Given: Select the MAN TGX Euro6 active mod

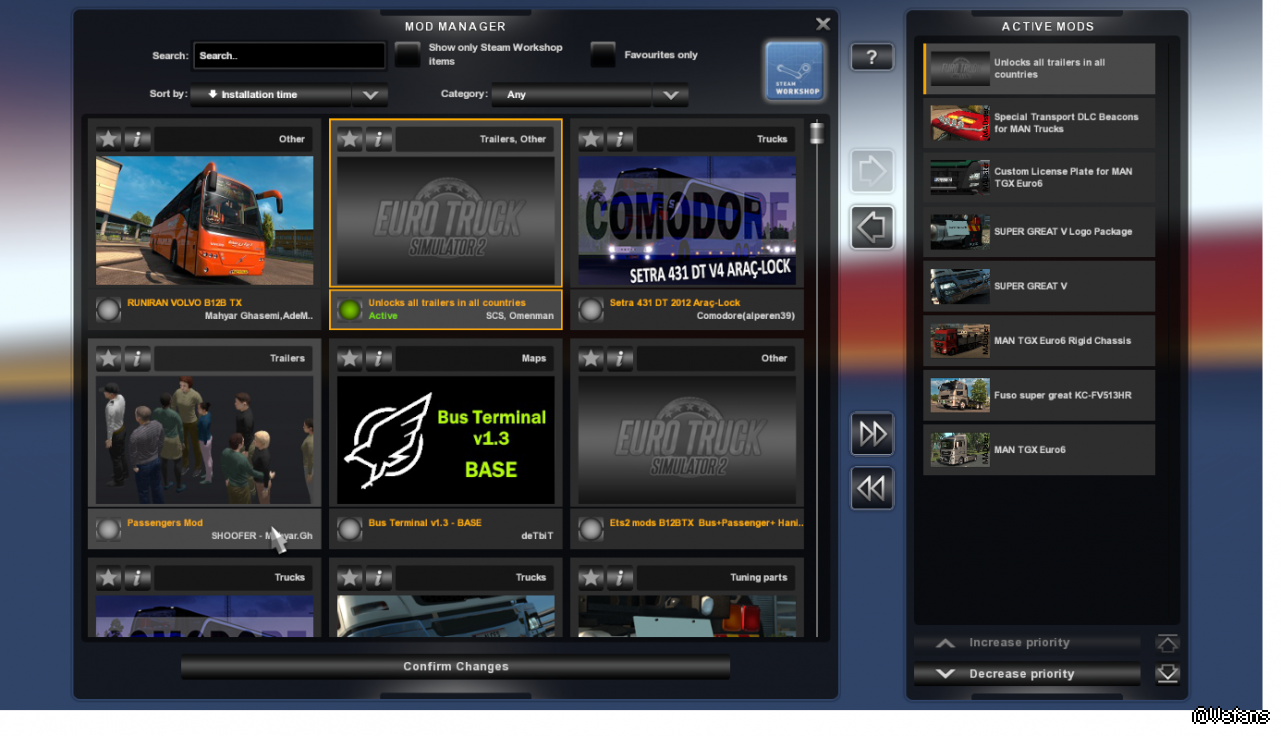Looking at the screenshot, I should (x=1039, y=450).
